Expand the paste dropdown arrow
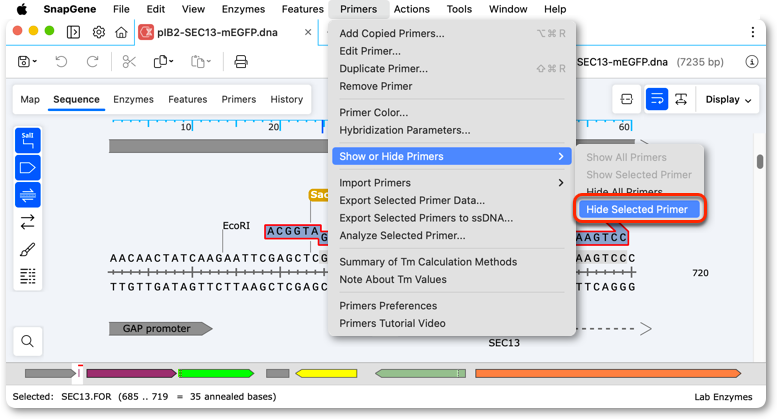The image size is (777, 419). pos(209,61)
